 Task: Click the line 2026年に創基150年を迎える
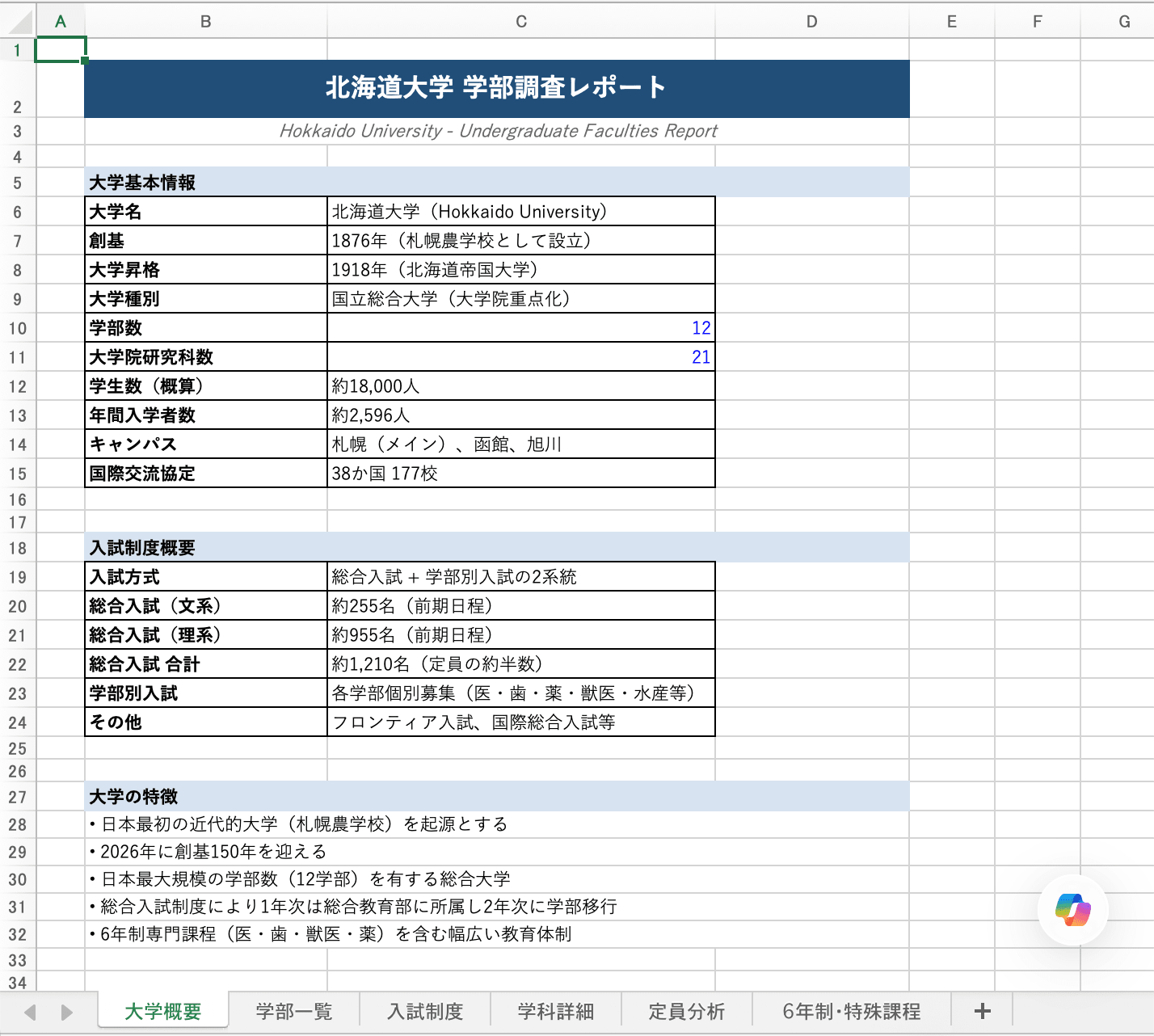click(x=208, y=852)
